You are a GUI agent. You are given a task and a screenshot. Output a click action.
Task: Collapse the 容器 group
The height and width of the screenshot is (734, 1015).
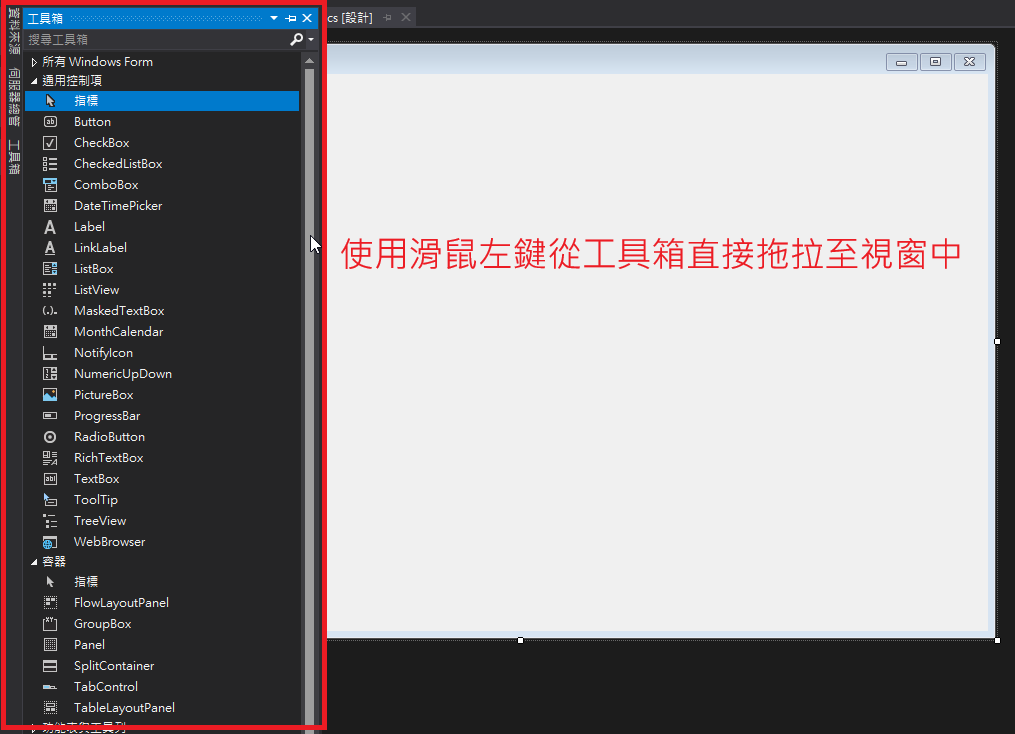click(34, 562)
